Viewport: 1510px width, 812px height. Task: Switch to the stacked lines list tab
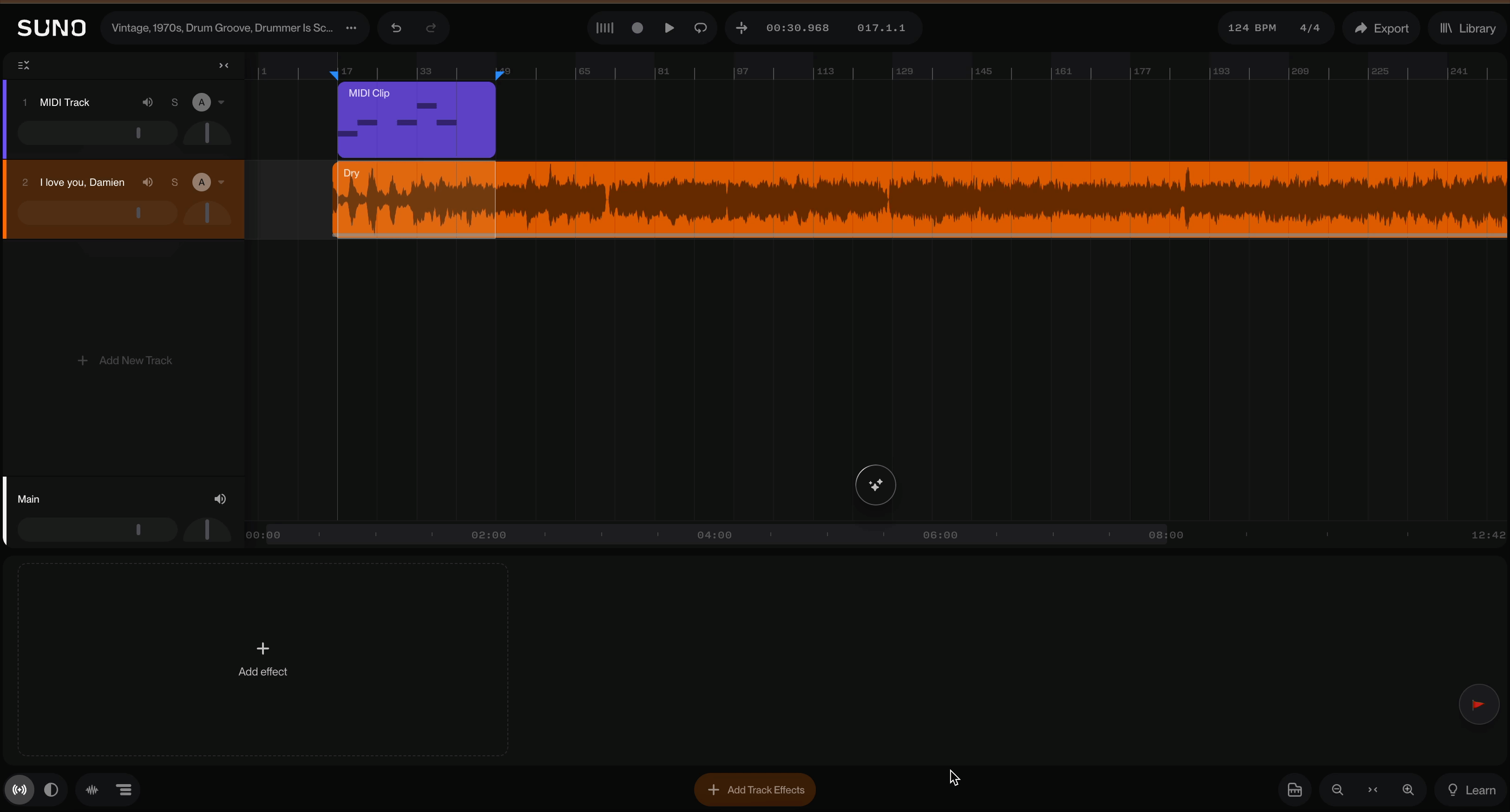[124, 790]
